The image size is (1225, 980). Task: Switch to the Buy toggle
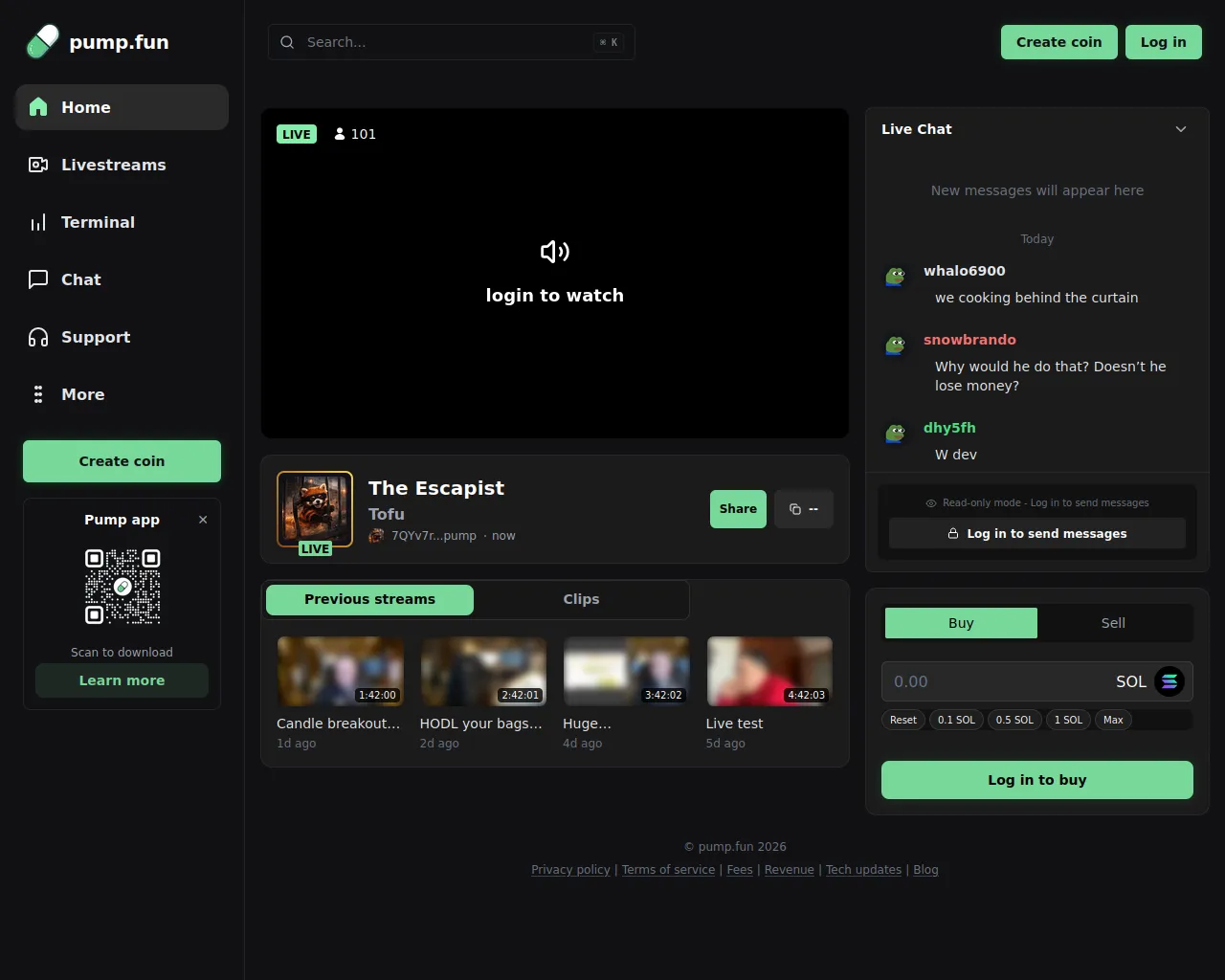tap(961, 623)
